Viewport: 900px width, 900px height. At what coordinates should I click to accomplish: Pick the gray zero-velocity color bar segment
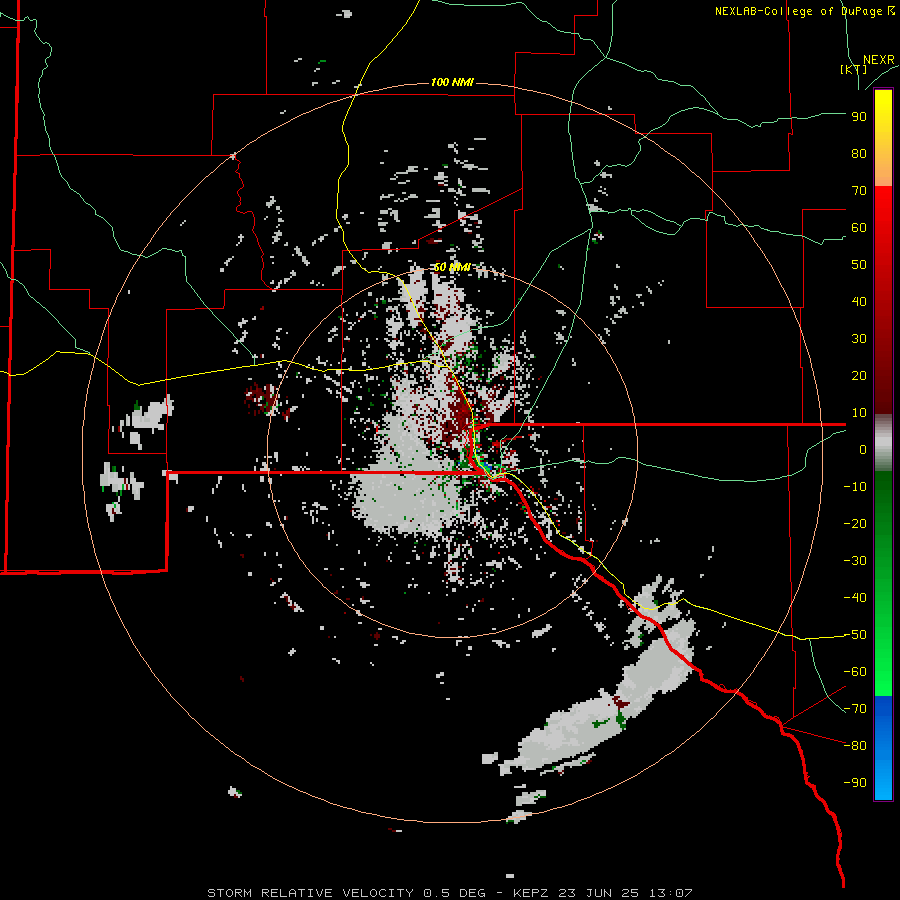click(883, 443)
